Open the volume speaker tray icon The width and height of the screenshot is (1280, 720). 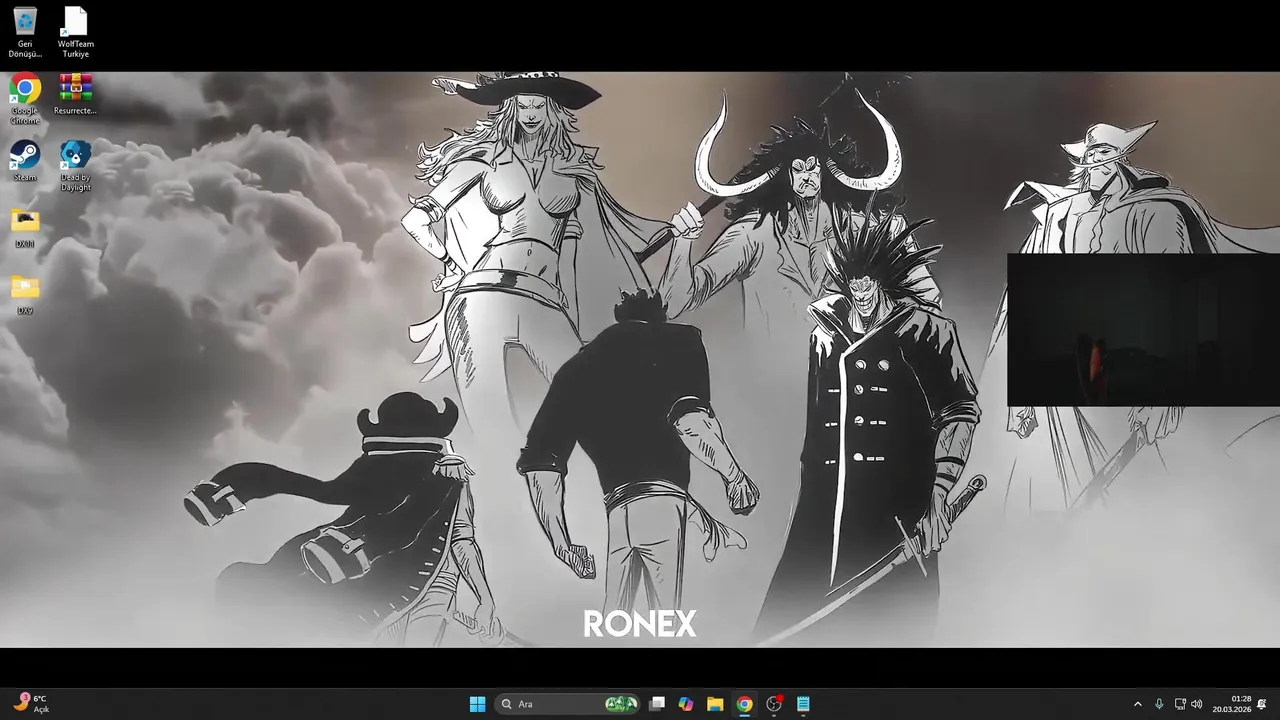(1197, 704)
